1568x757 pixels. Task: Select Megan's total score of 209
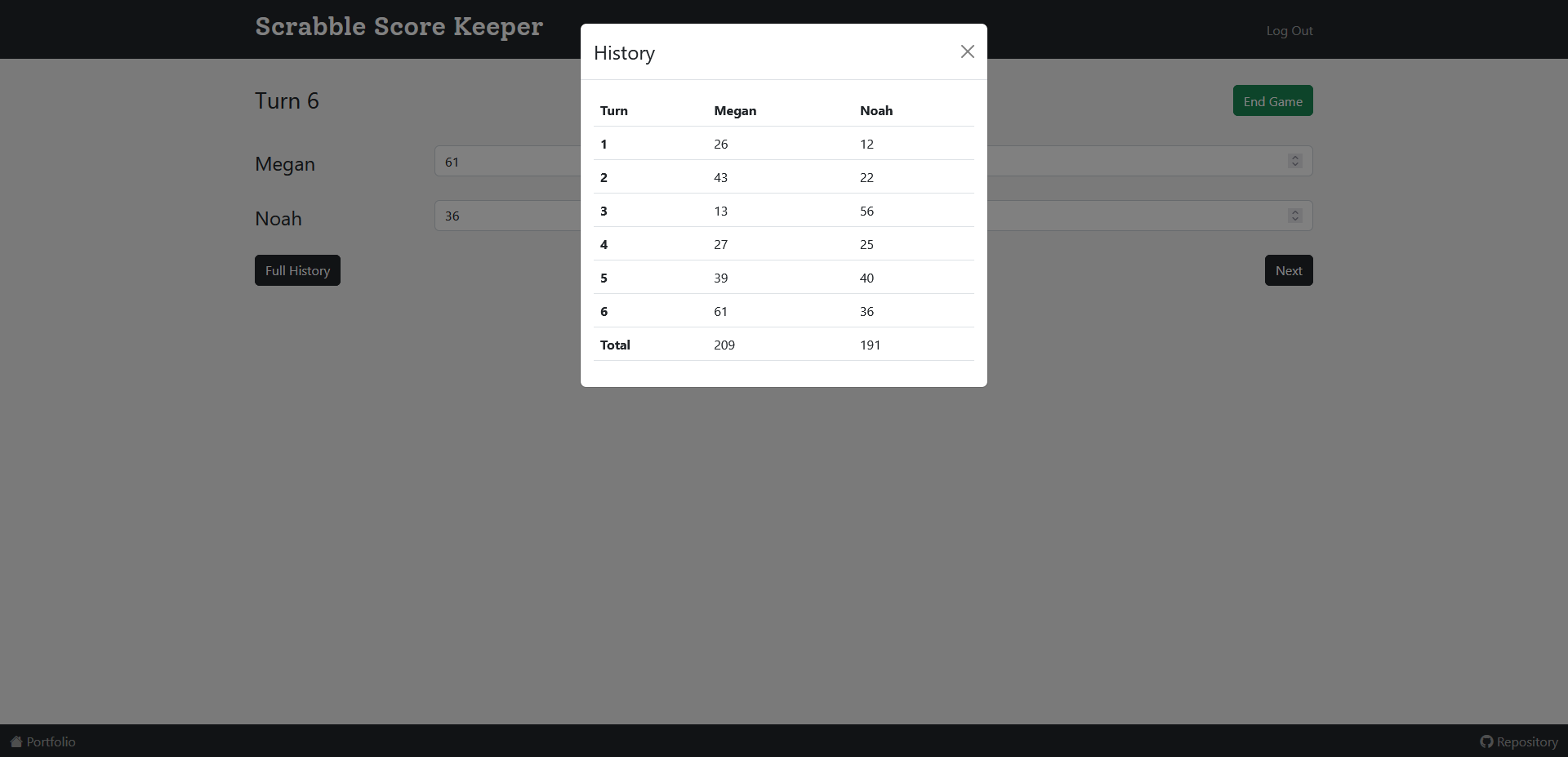(x=724, y=345)
